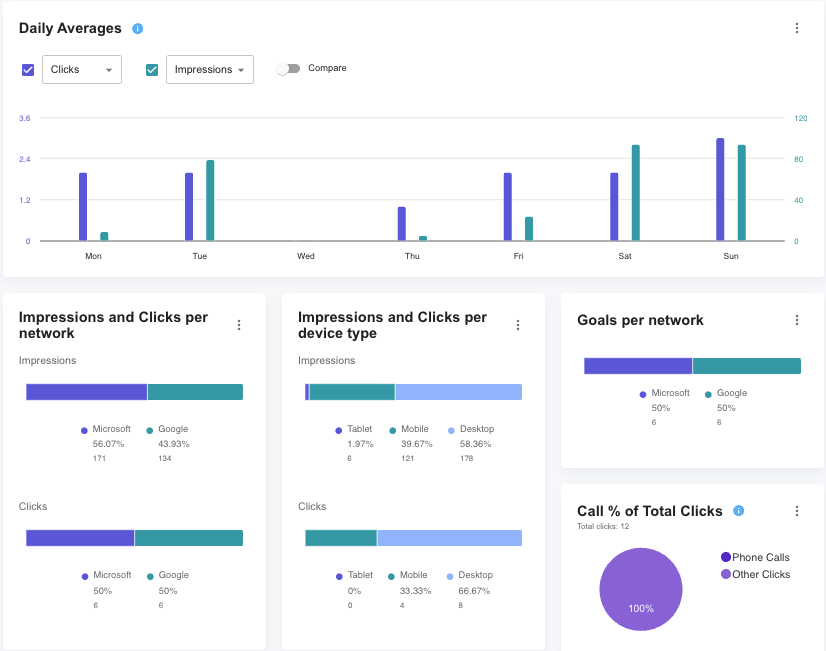
Task: Open Daily Averages three-dot options menu
Action: tap(797, 28)
